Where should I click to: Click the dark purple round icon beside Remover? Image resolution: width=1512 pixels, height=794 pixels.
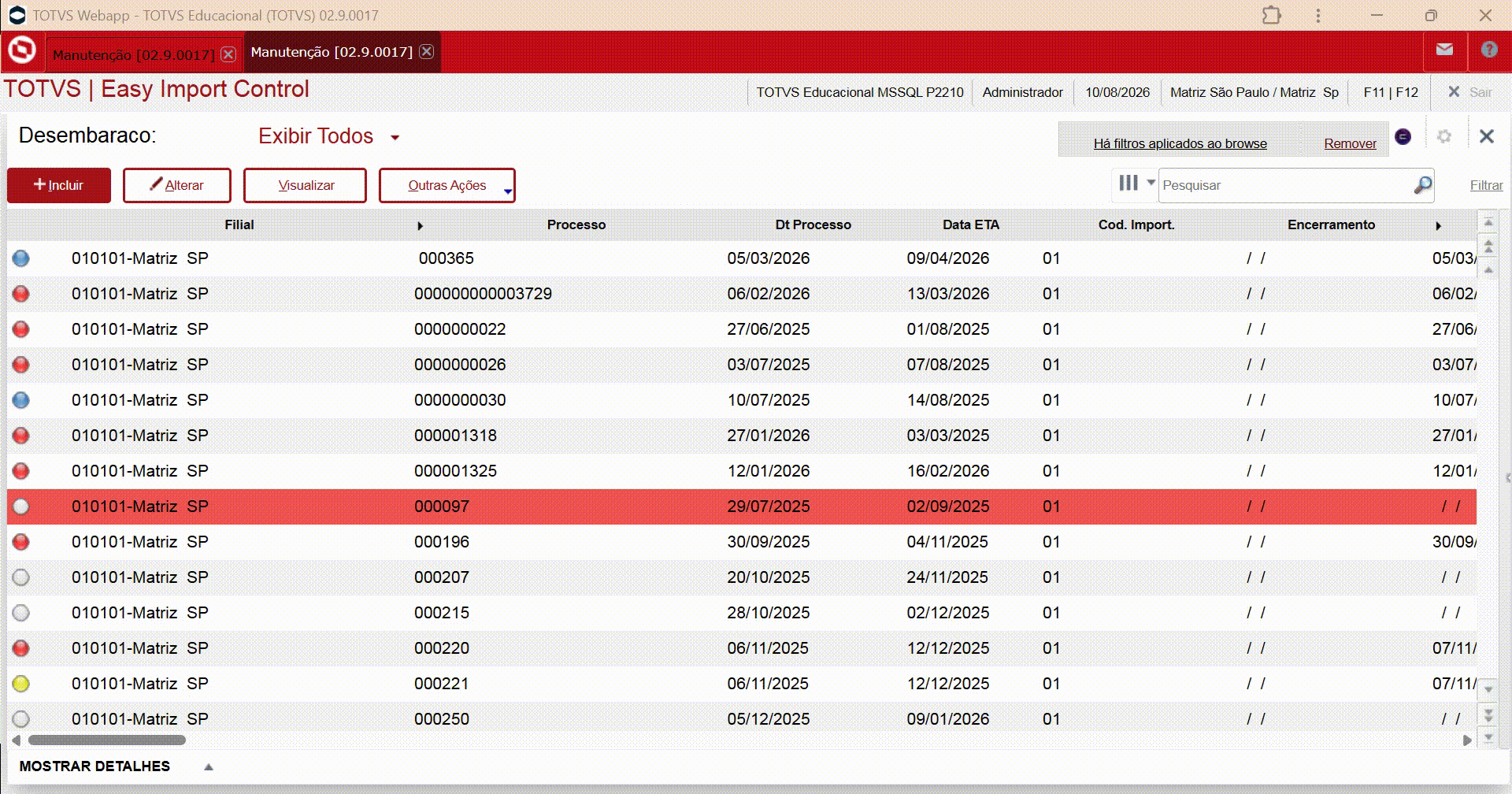(1403, 136)
